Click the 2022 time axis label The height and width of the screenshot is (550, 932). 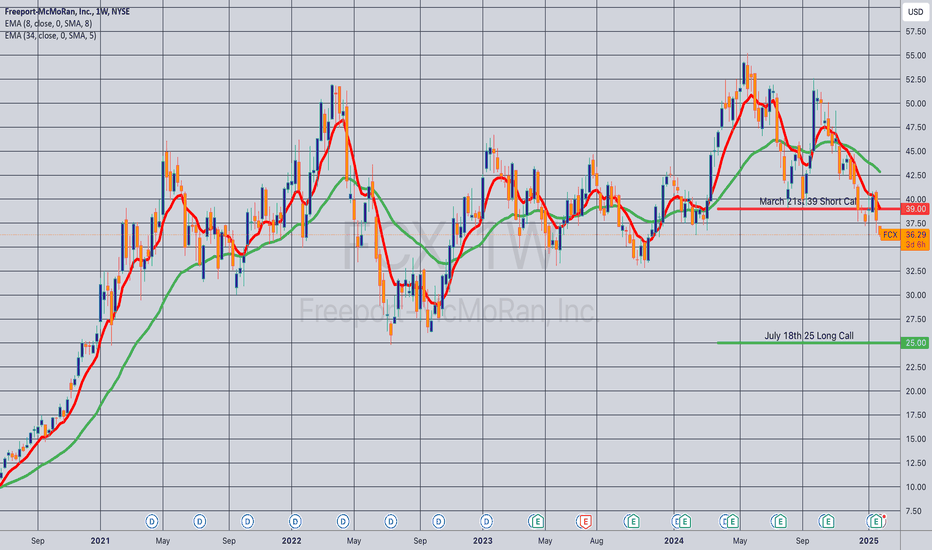pyautogui.click(x=291, y=540)
